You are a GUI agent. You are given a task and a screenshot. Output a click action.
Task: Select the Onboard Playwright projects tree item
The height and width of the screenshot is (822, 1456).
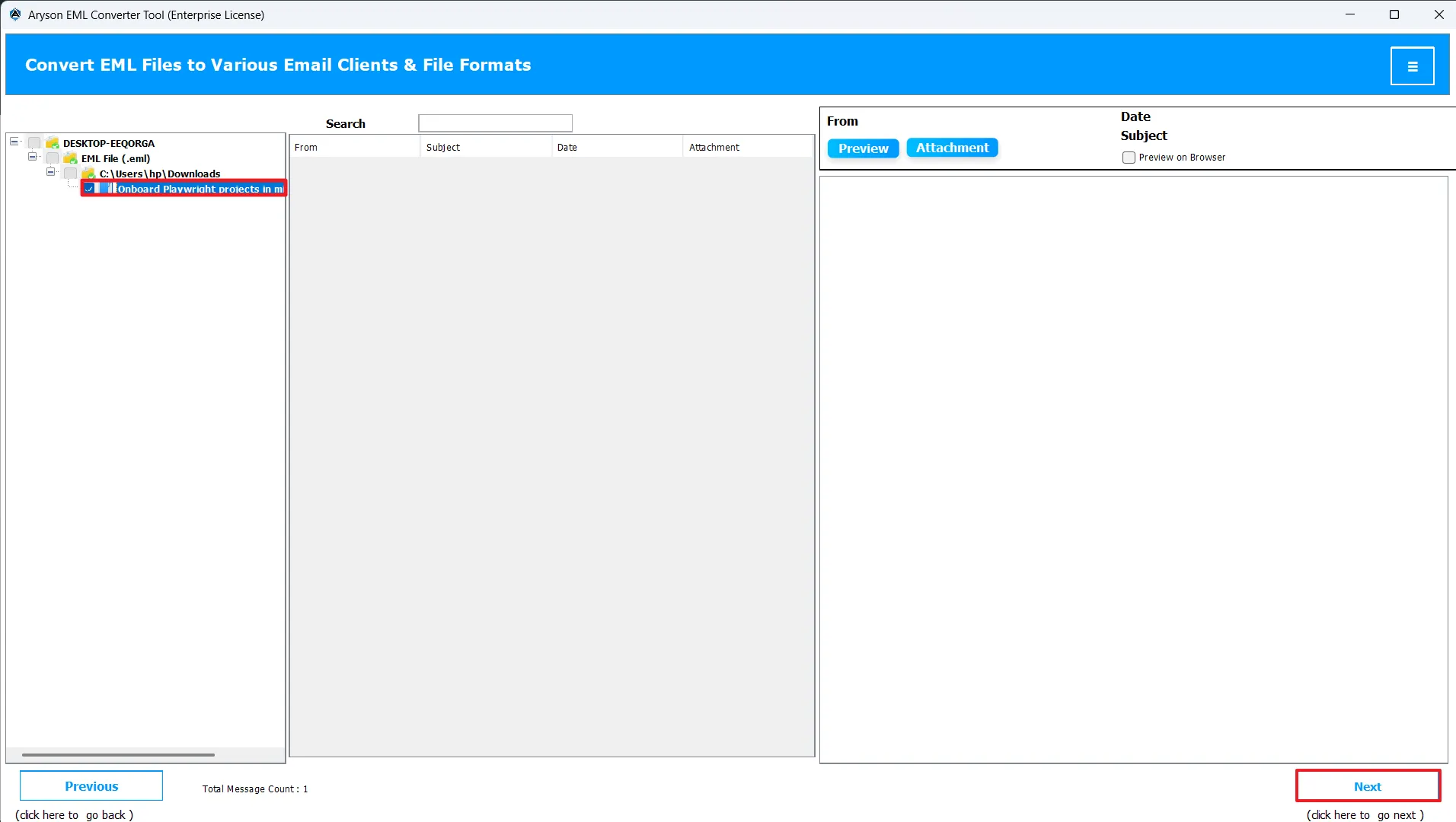click(x=200, y=189)
